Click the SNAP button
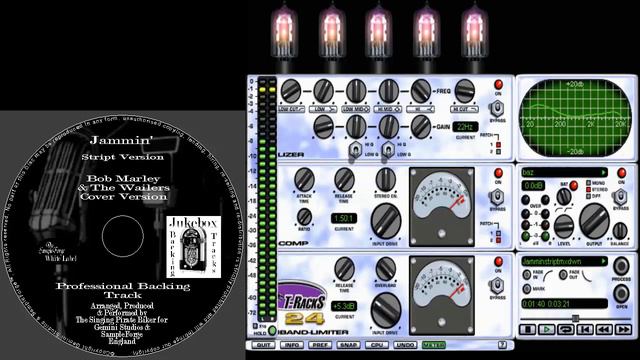The height and width of the screenshot is (360, 640). coord(348,345)
